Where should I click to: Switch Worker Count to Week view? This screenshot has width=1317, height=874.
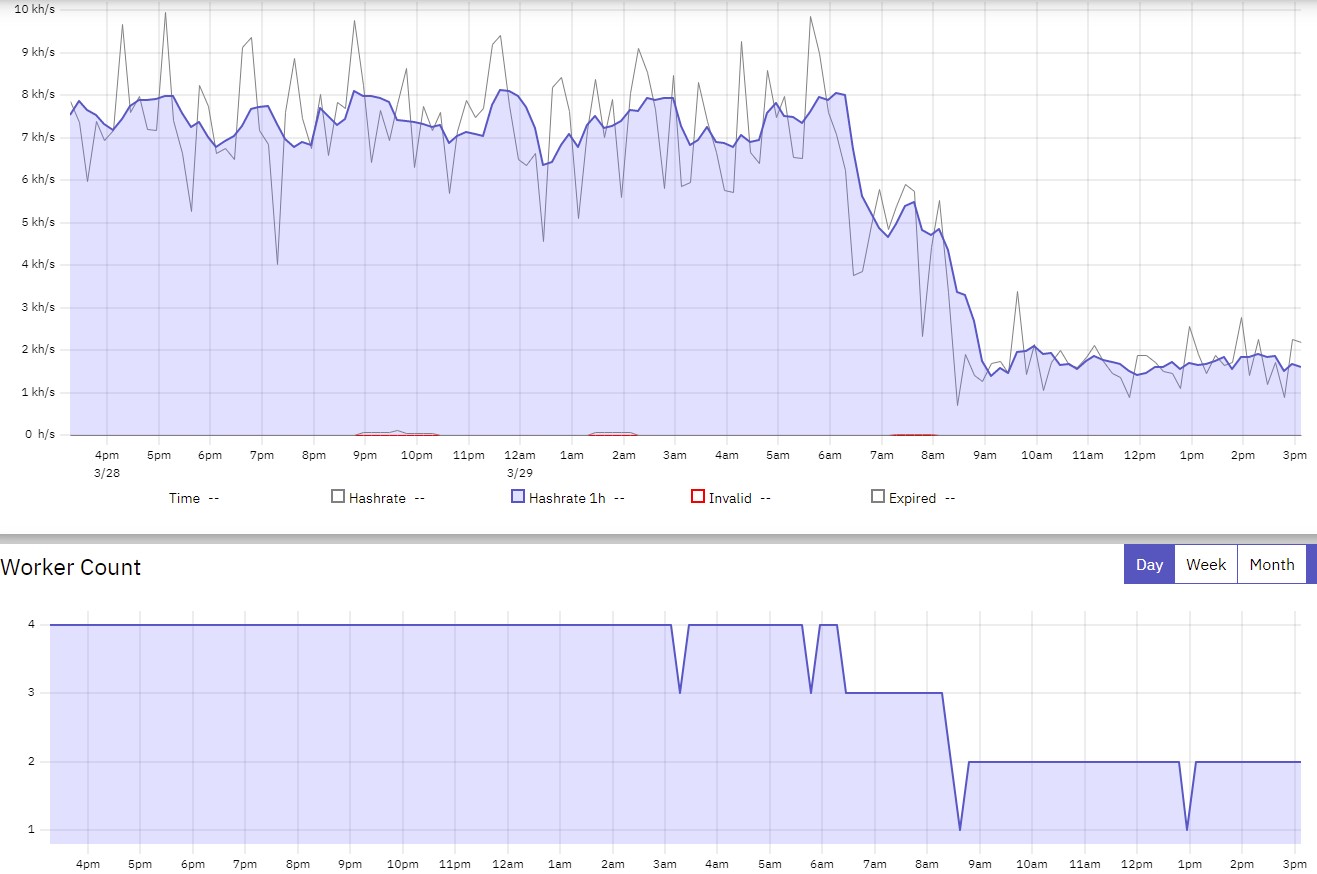(1206, 565)
